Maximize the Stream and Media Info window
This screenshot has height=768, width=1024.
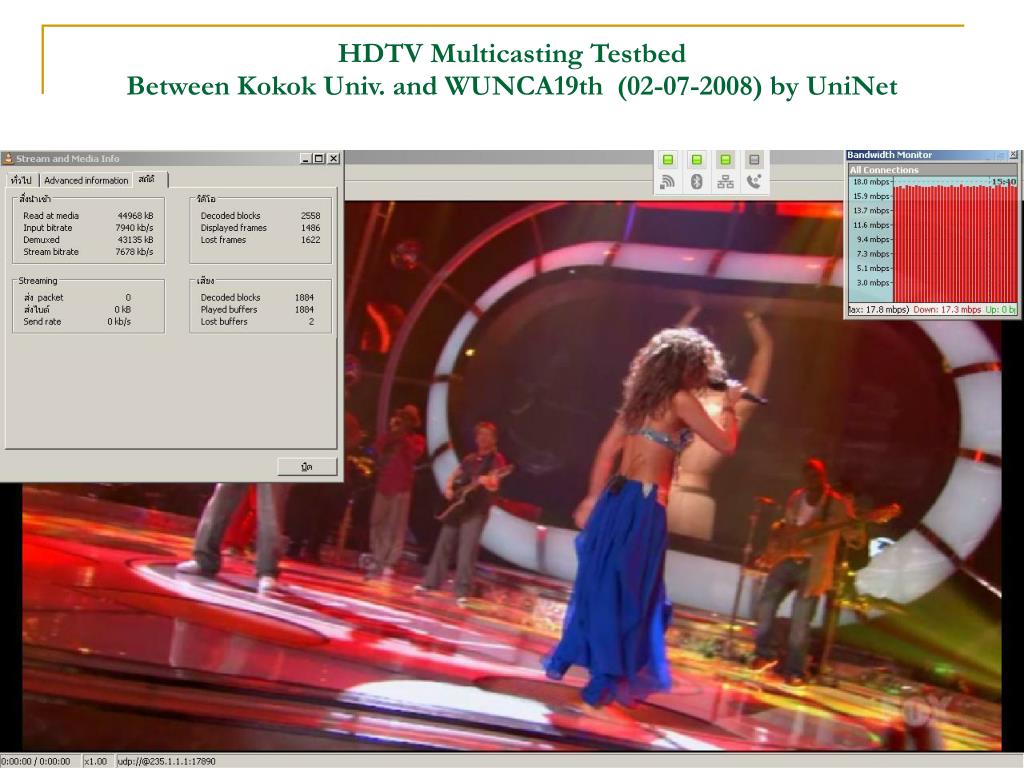[x=319, y=158]
